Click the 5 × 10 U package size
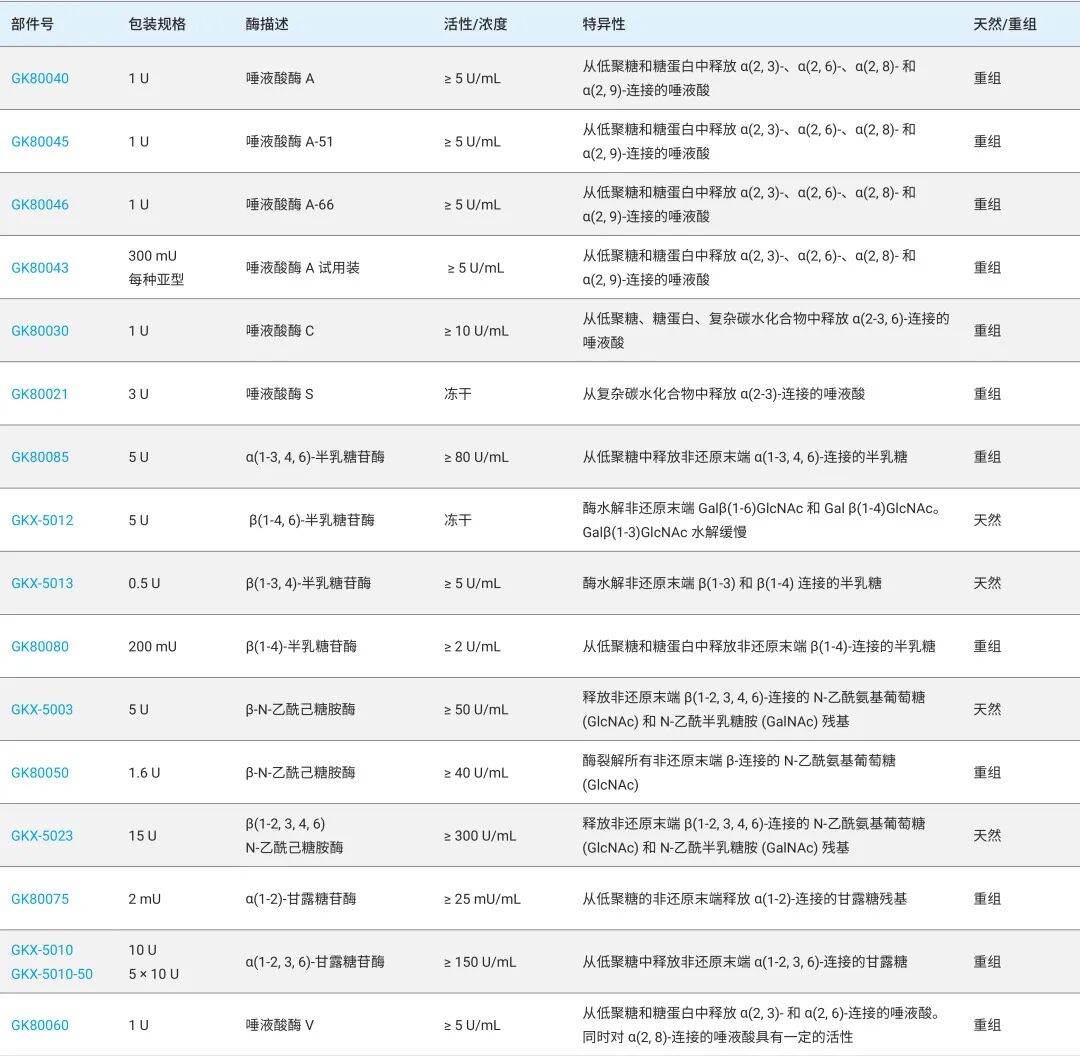 coord(154,974)
